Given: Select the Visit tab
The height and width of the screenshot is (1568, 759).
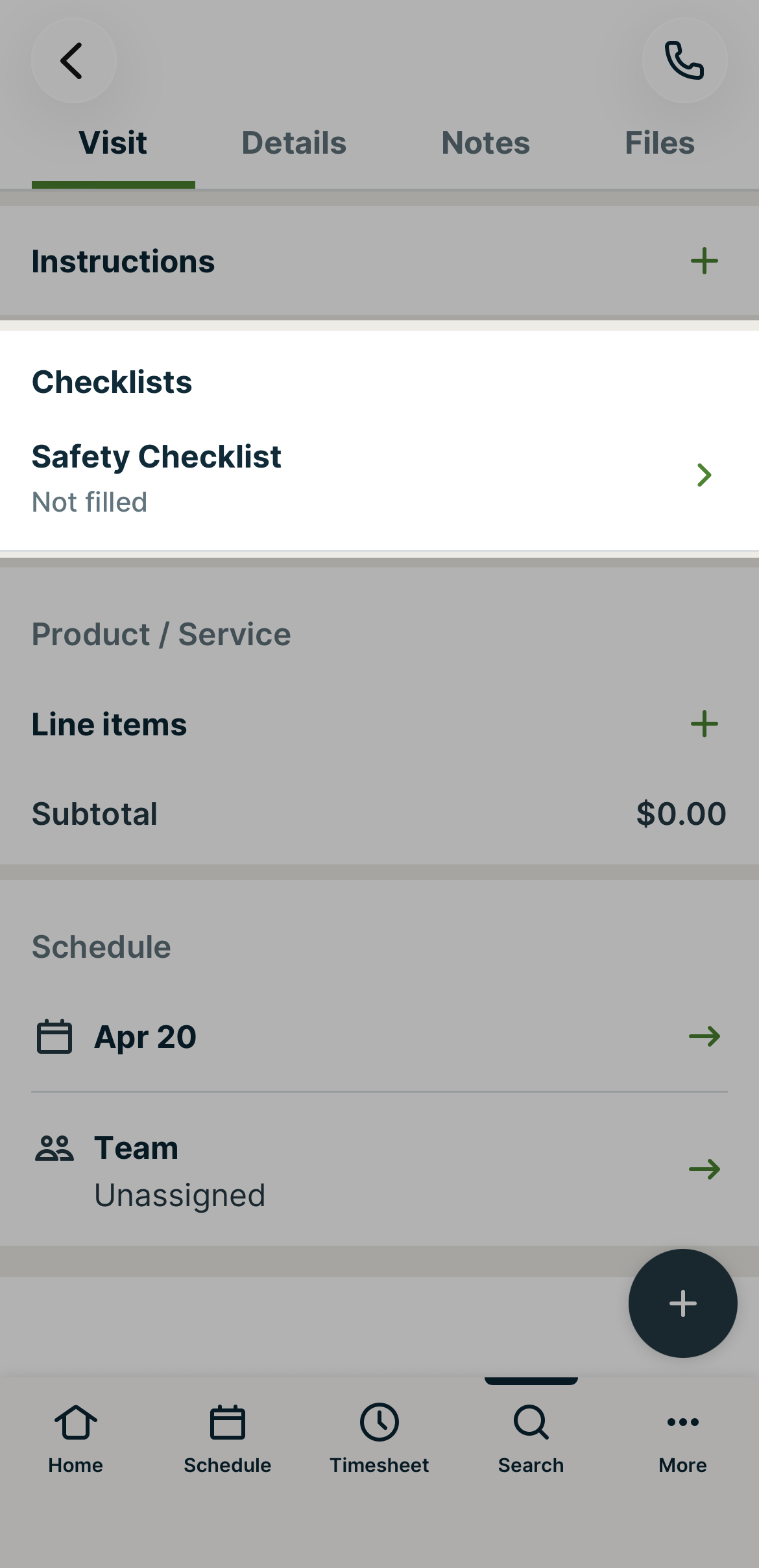Looking at the screenshot, I should (114, 142).
